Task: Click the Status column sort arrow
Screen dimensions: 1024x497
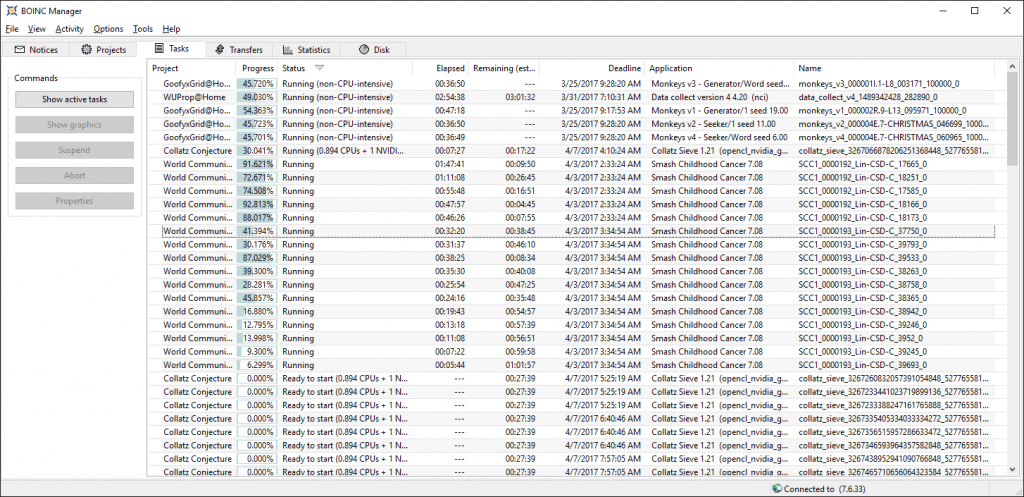Action: tap(319, 68)
